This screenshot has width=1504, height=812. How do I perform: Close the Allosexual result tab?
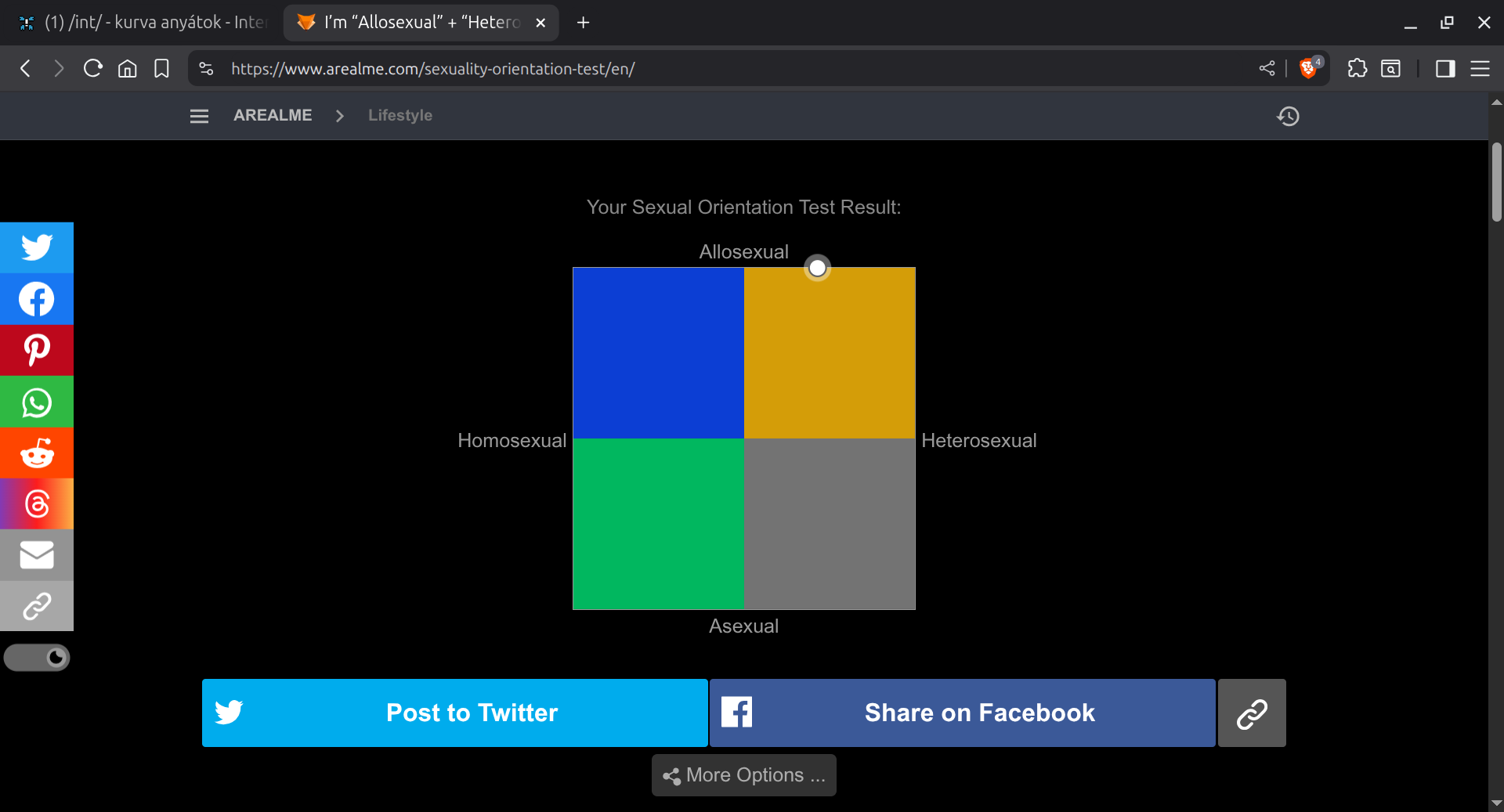tap(540, 23)
